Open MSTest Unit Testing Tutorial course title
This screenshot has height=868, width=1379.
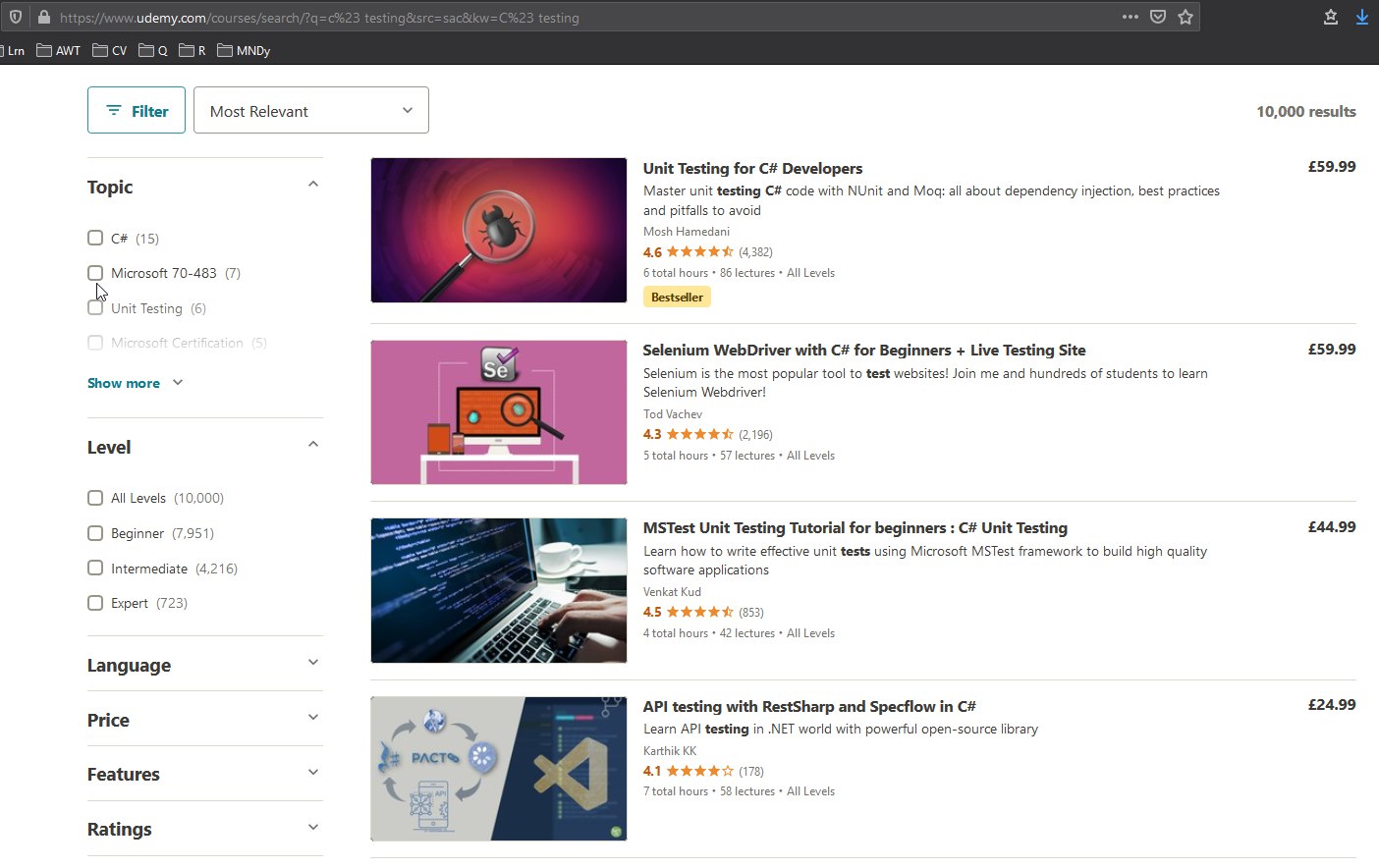[855, 527]
